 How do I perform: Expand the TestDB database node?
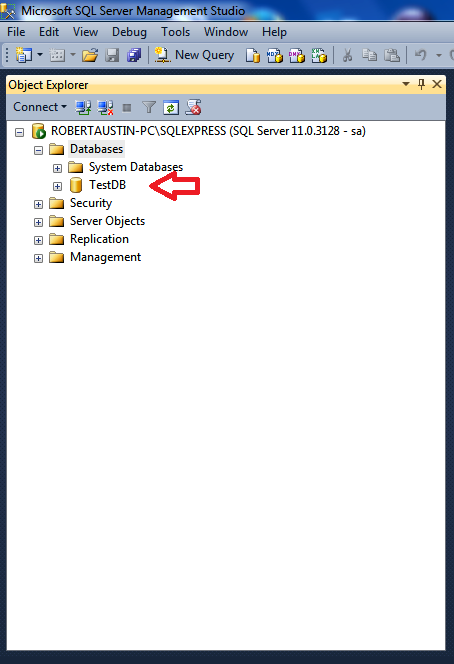point(57,186)
